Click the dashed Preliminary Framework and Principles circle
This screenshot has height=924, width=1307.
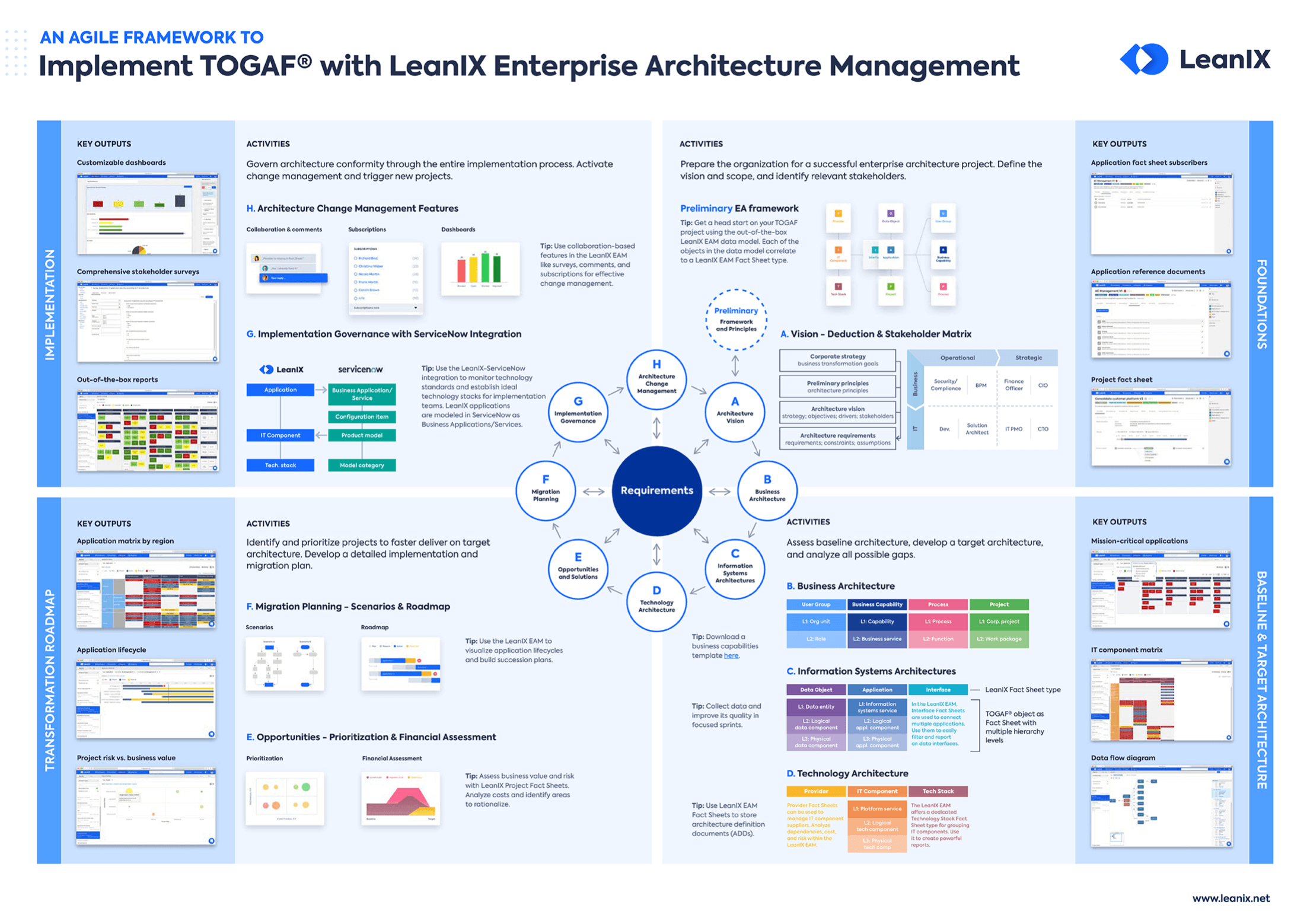tap(736, 319)
